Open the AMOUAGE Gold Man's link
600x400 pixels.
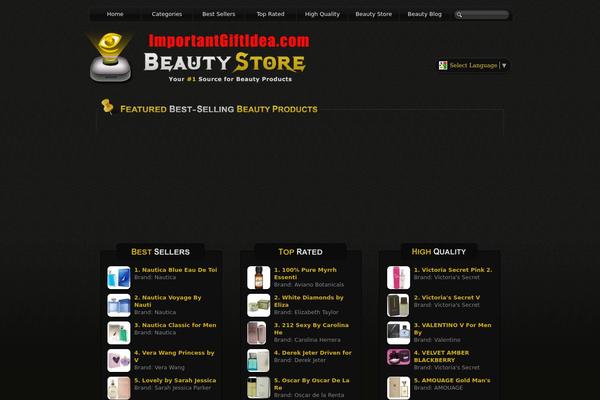click(x=452, y=380)
